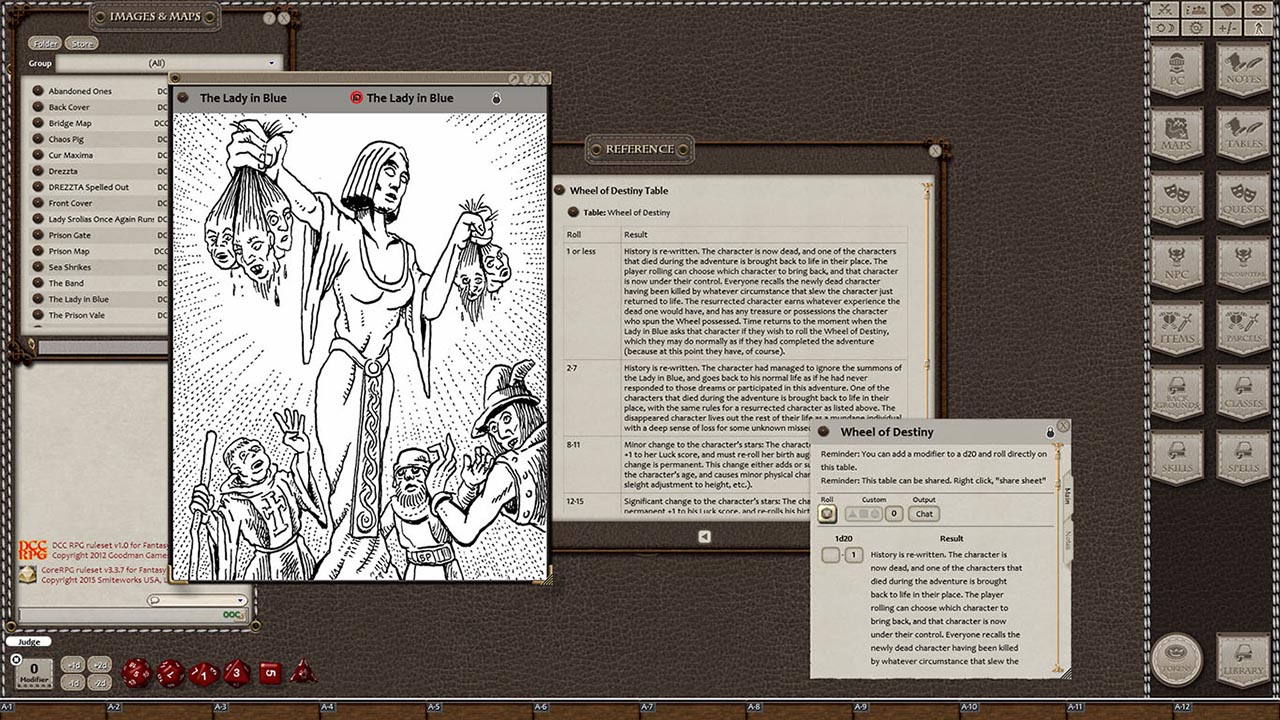Click the Folder button in Images & Maps
Screen dimensions: 1280x720
coord(45,44)
